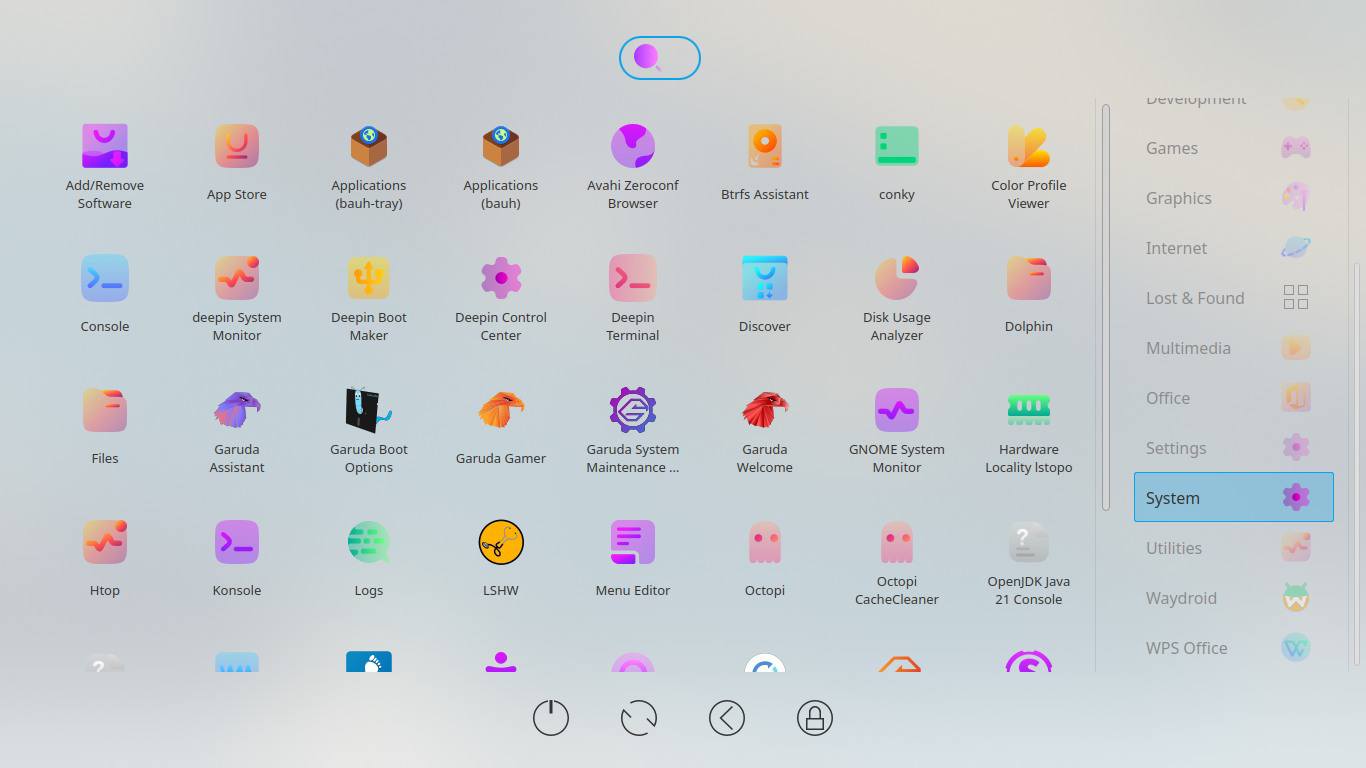Launch Htop
The height and width of the screenshot is (768, 1366).
coord(105,561)
